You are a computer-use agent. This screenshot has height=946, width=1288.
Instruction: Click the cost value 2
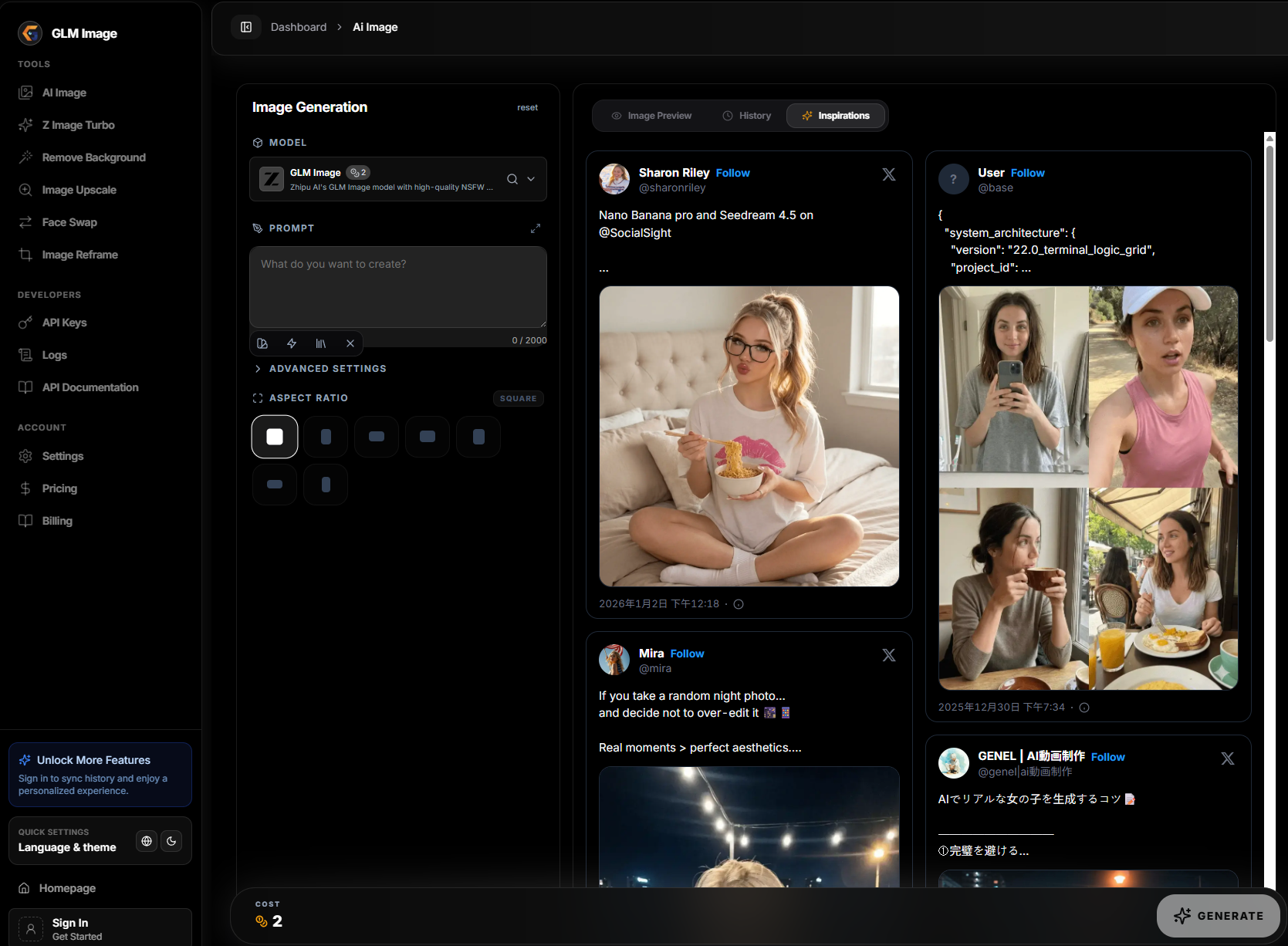click(277, 921)
